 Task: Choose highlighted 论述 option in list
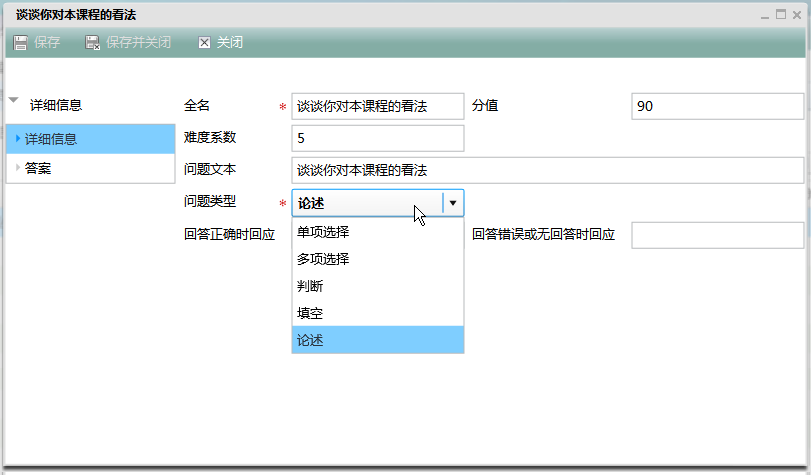[378, 340]
